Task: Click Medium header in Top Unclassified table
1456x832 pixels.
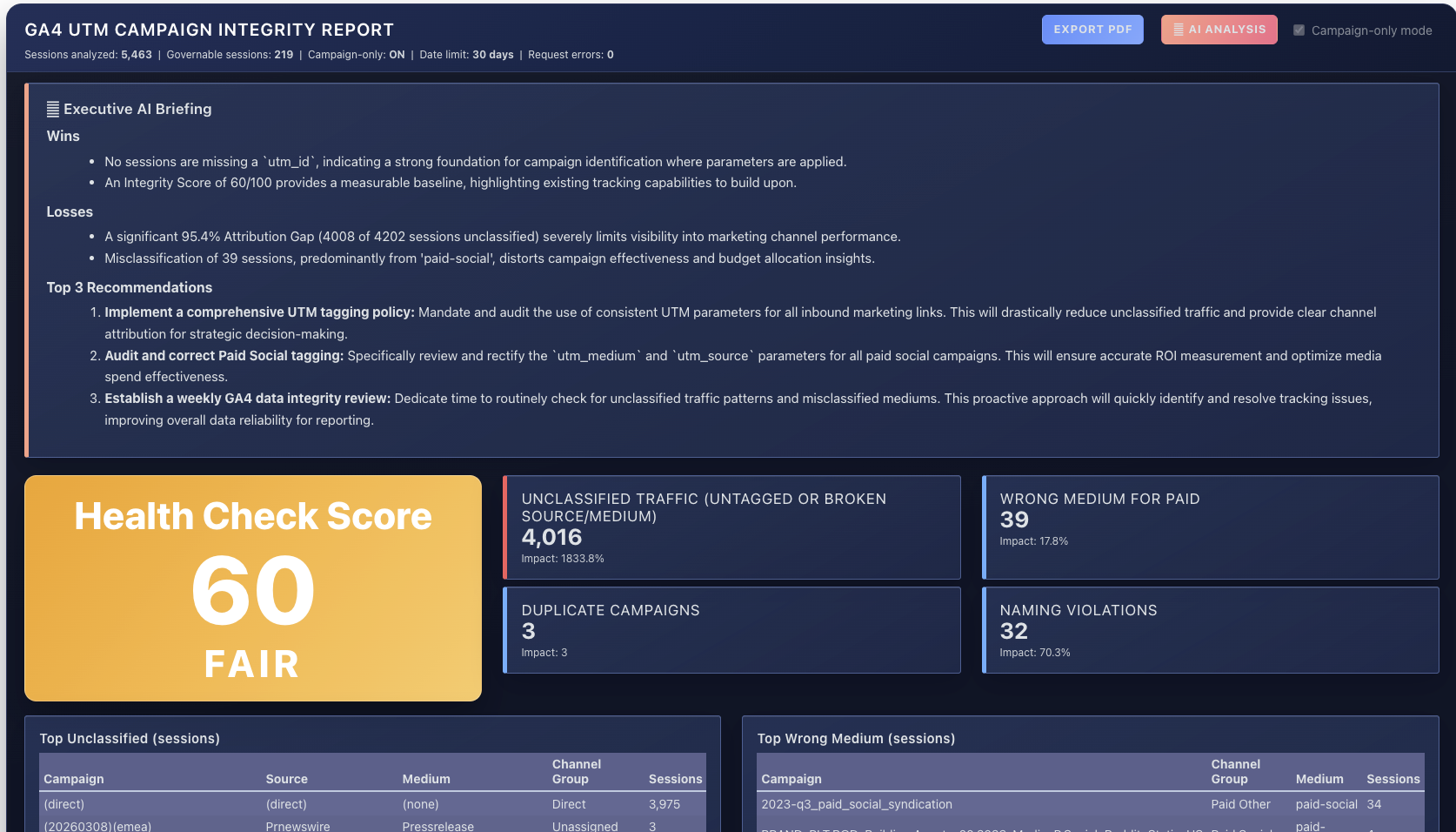Action: click(x=426, y=779)
